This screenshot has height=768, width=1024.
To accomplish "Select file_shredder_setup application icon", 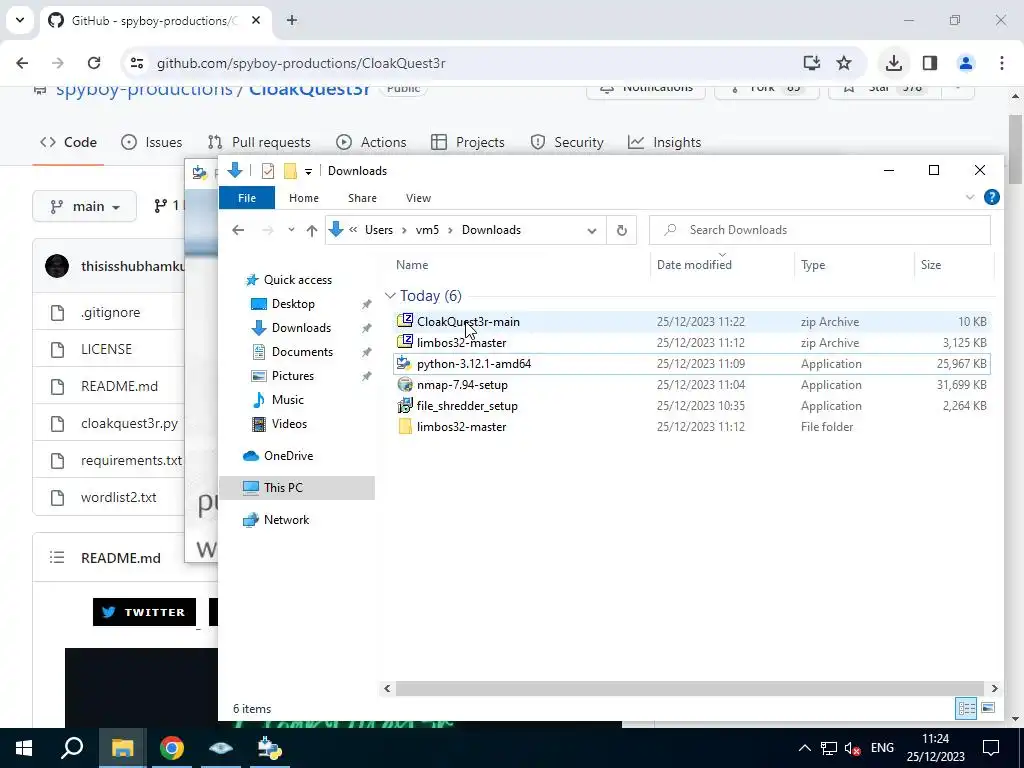I will 405,406.
